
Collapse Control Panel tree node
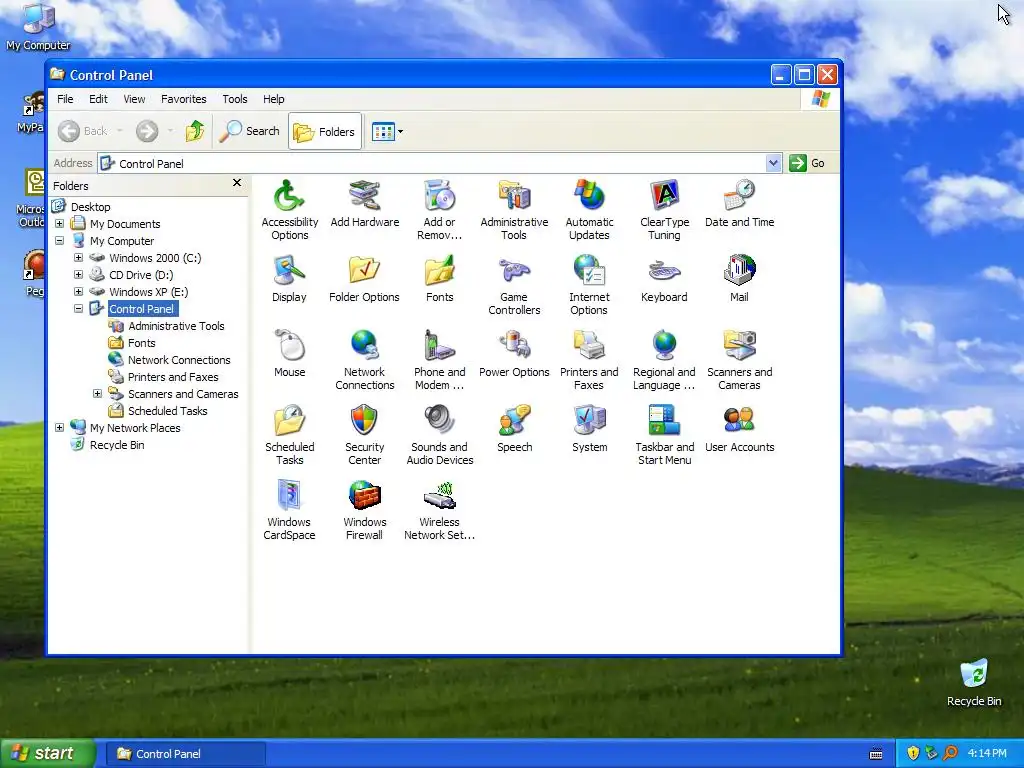(x=78, y=308)
